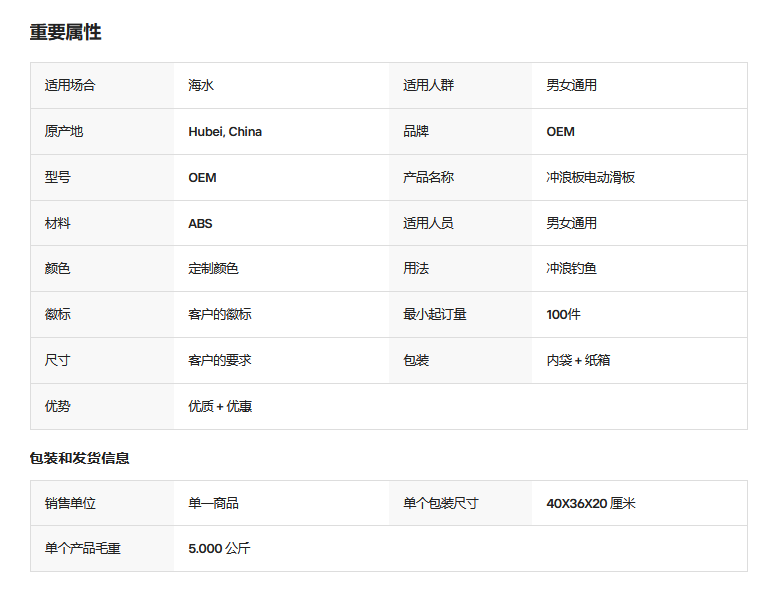
Task: Click the 冲浪板电动滑板 value
Action: pos(591,177)
